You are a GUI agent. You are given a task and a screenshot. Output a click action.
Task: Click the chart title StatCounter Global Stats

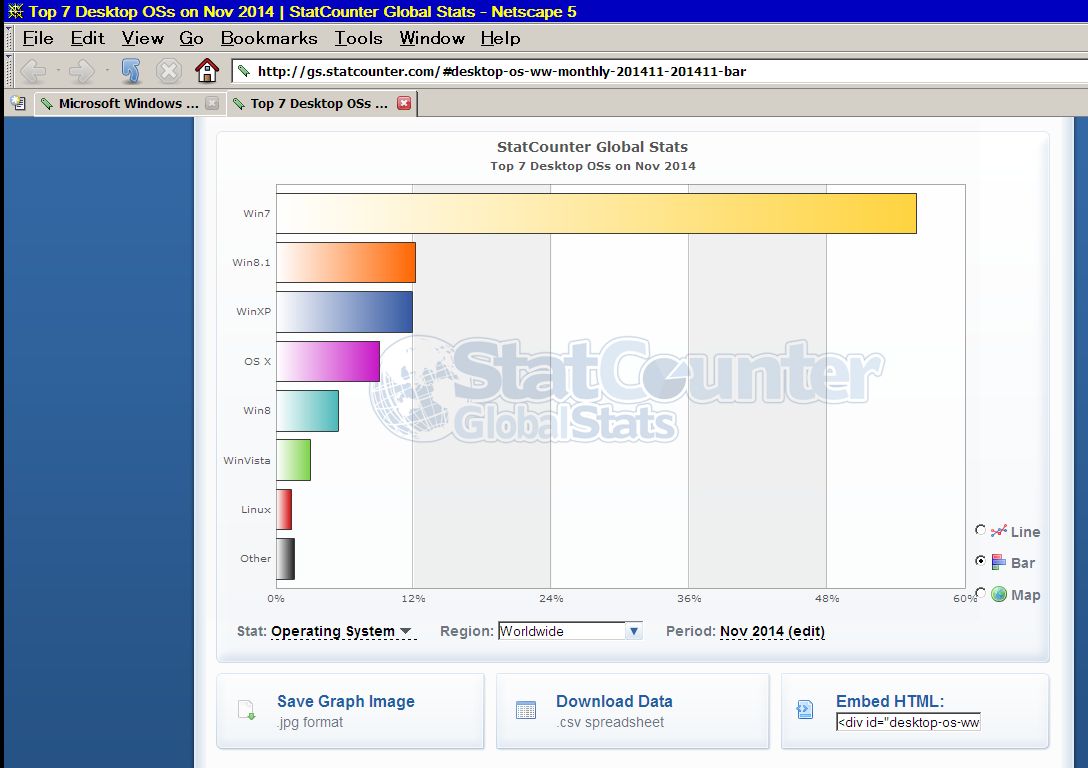(x=593, y=147)
